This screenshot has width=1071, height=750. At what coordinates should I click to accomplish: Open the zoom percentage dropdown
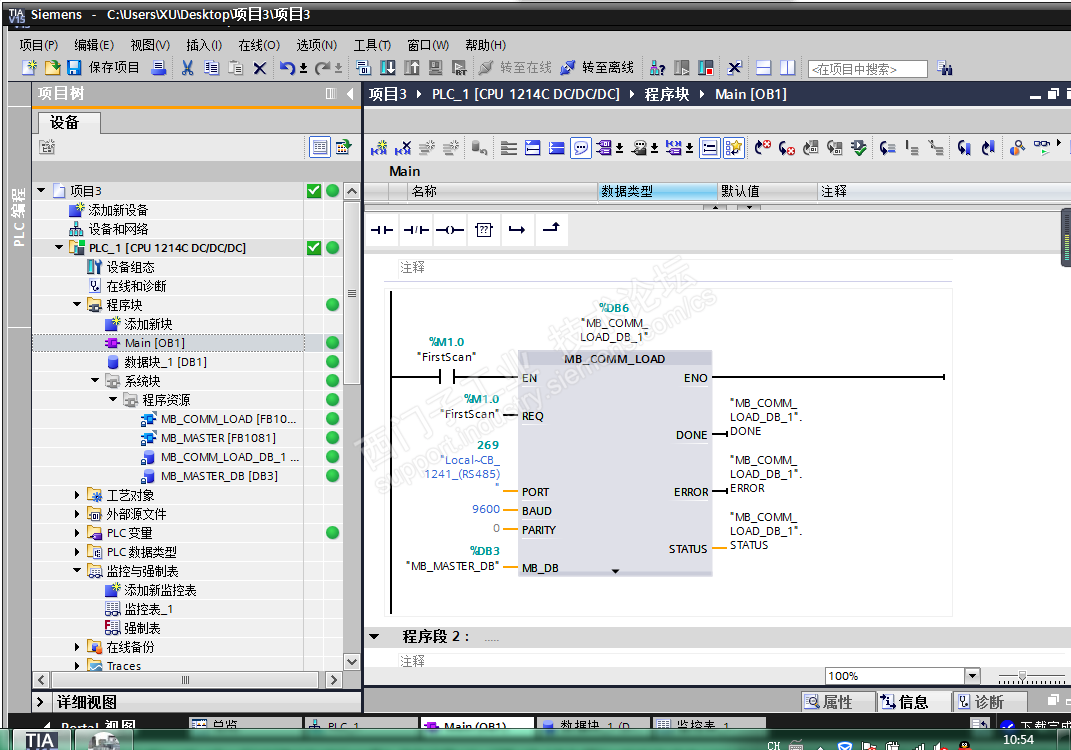click(971, 676)
